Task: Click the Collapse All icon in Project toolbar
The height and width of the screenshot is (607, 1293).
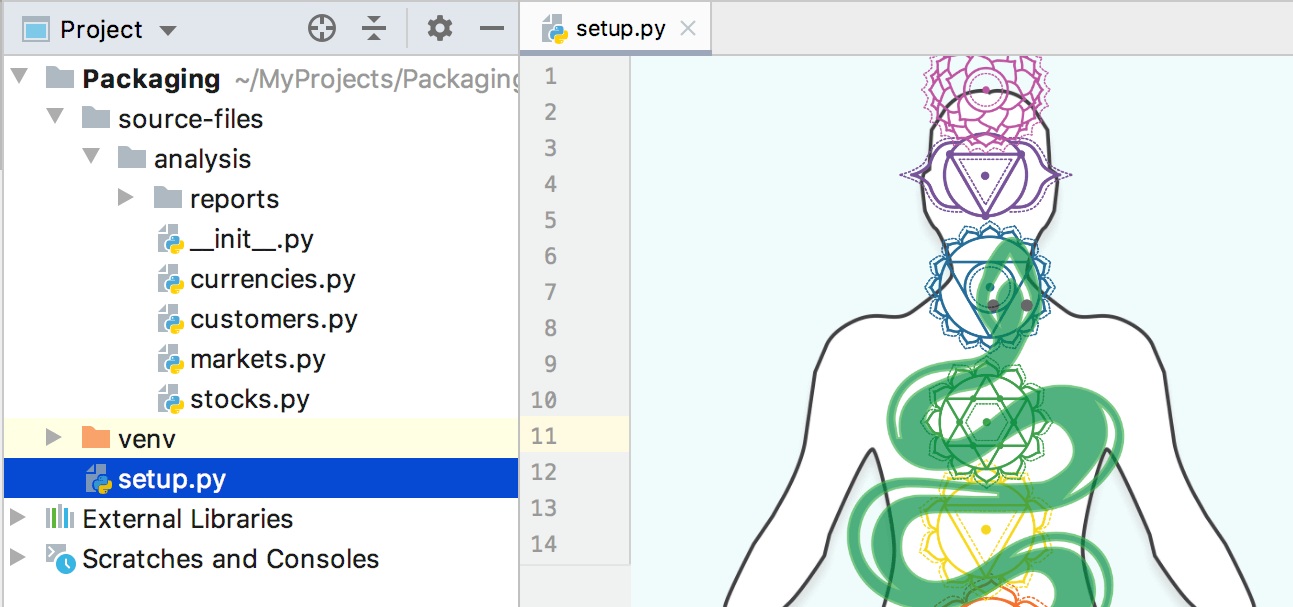Action: pos(374,29)
